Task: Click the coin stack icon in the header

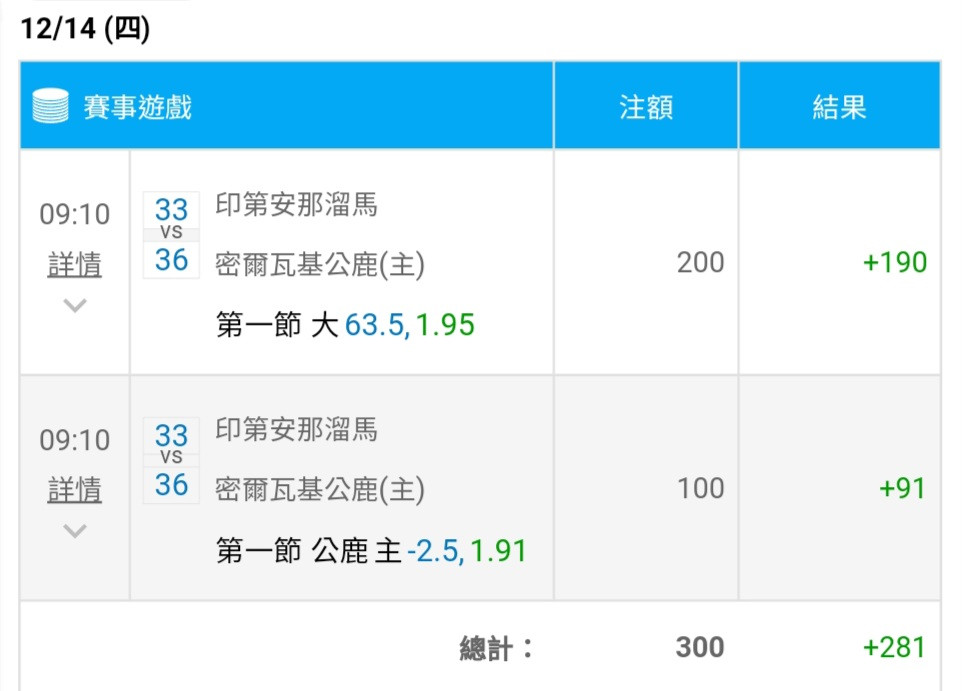Action: coord(50,106)
